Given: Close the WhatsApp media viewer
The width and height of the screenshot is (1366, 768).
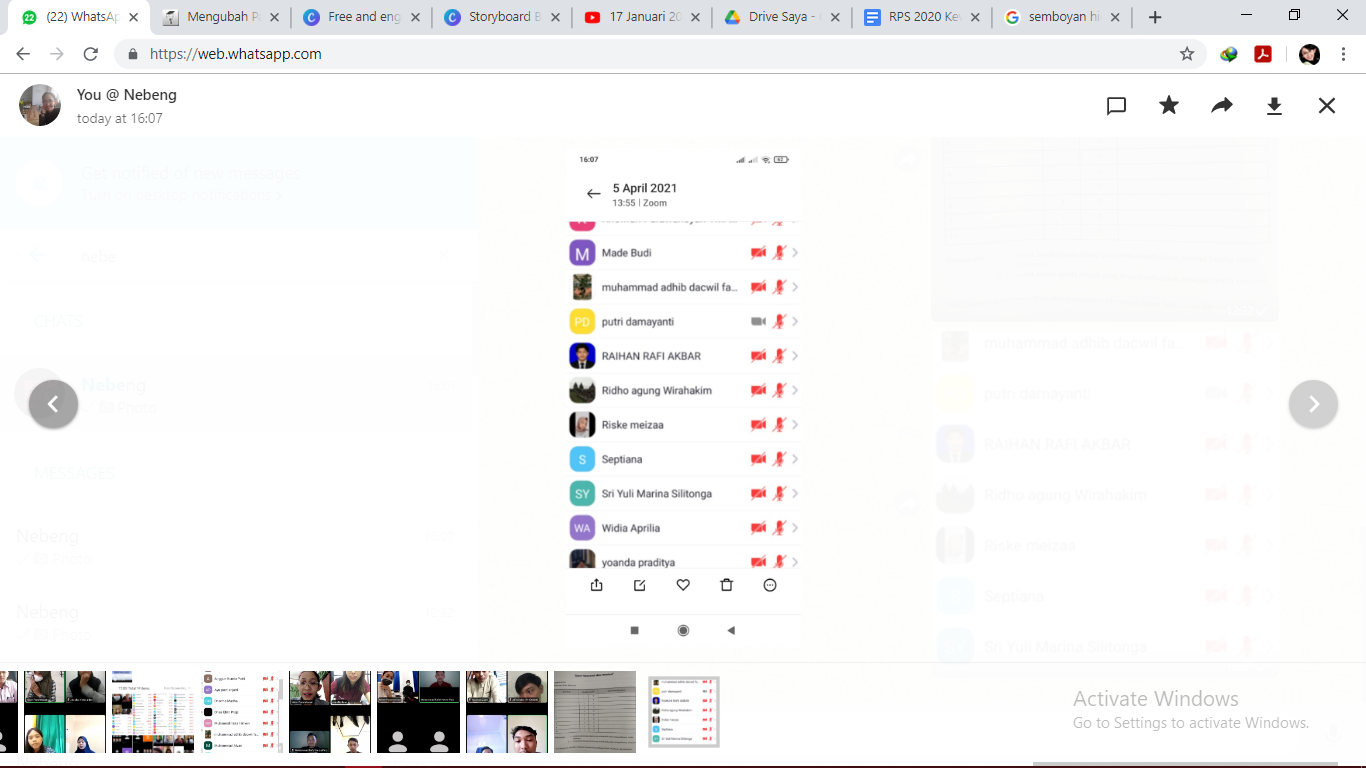Looking at the screenshot, I should click(1327, 105).
